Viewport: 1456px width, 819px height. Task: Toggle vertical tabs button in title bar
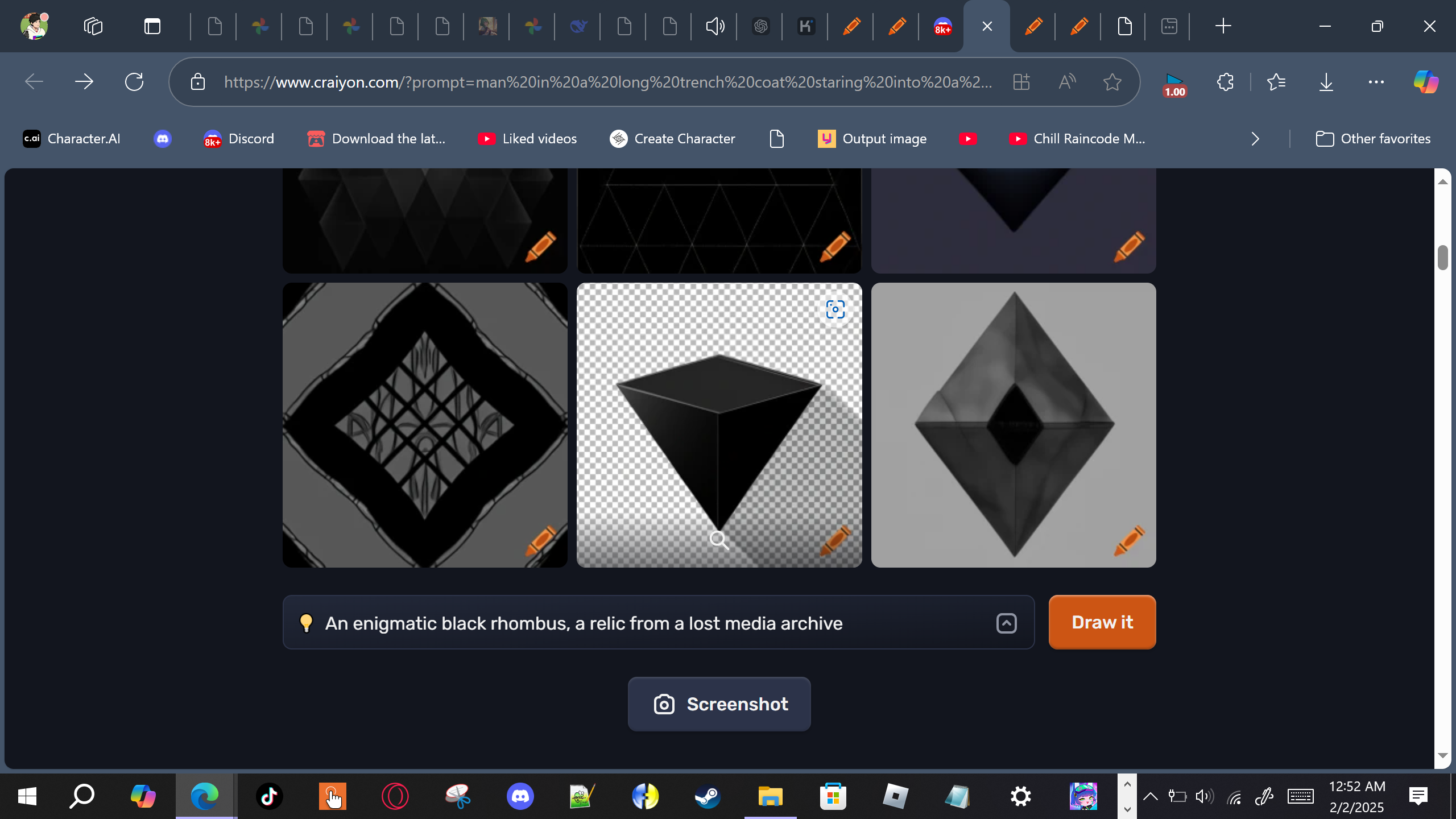click(152, 26)
